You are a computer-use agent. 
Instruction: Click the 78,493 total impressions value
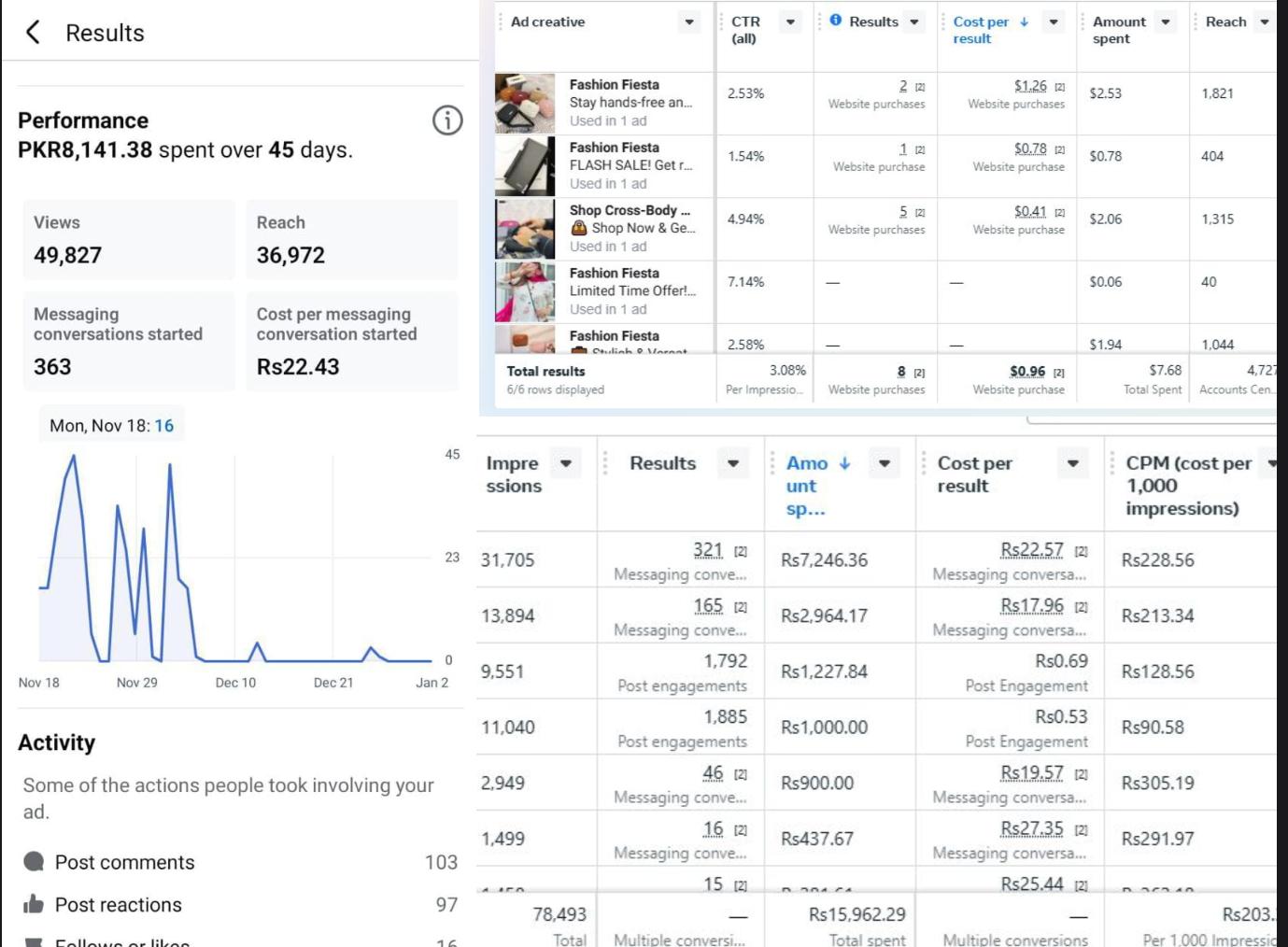click(559, 914)
